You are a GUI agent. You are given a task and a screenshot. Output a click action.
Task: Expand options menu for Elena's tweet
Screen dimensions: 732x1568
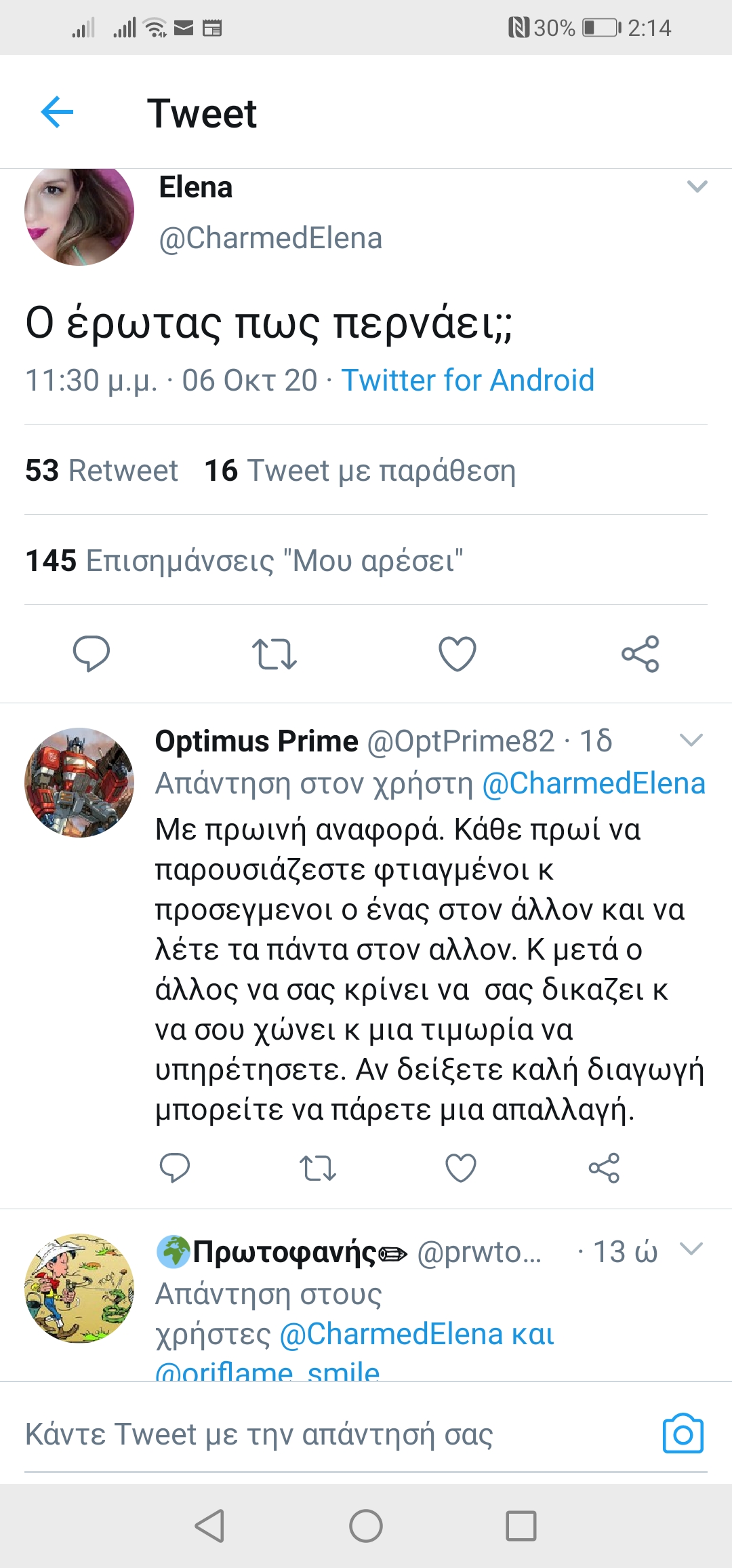pyautogui.click(x=697, y=187)
